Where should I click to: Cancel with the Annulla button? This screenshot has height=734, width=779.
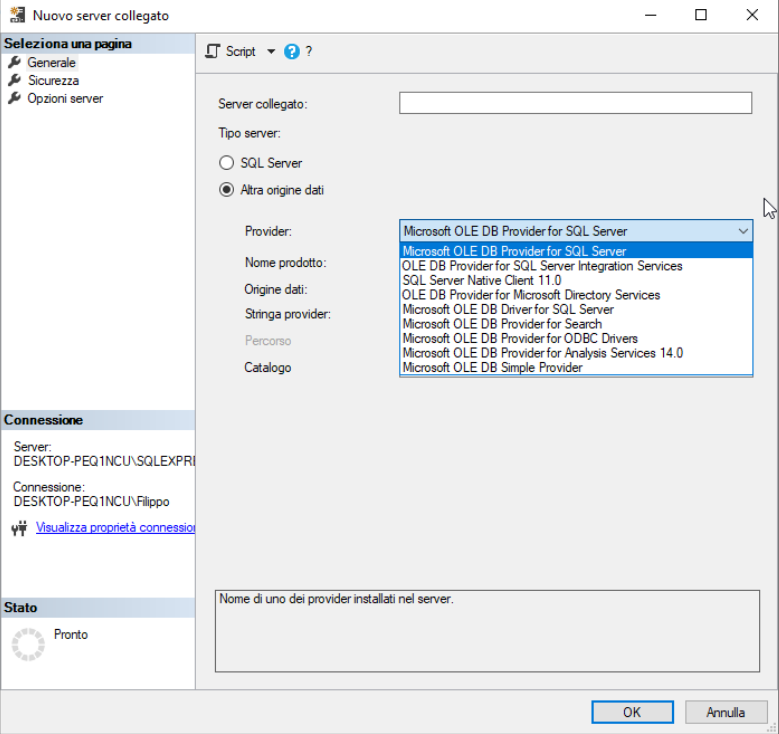coord(725,712)
